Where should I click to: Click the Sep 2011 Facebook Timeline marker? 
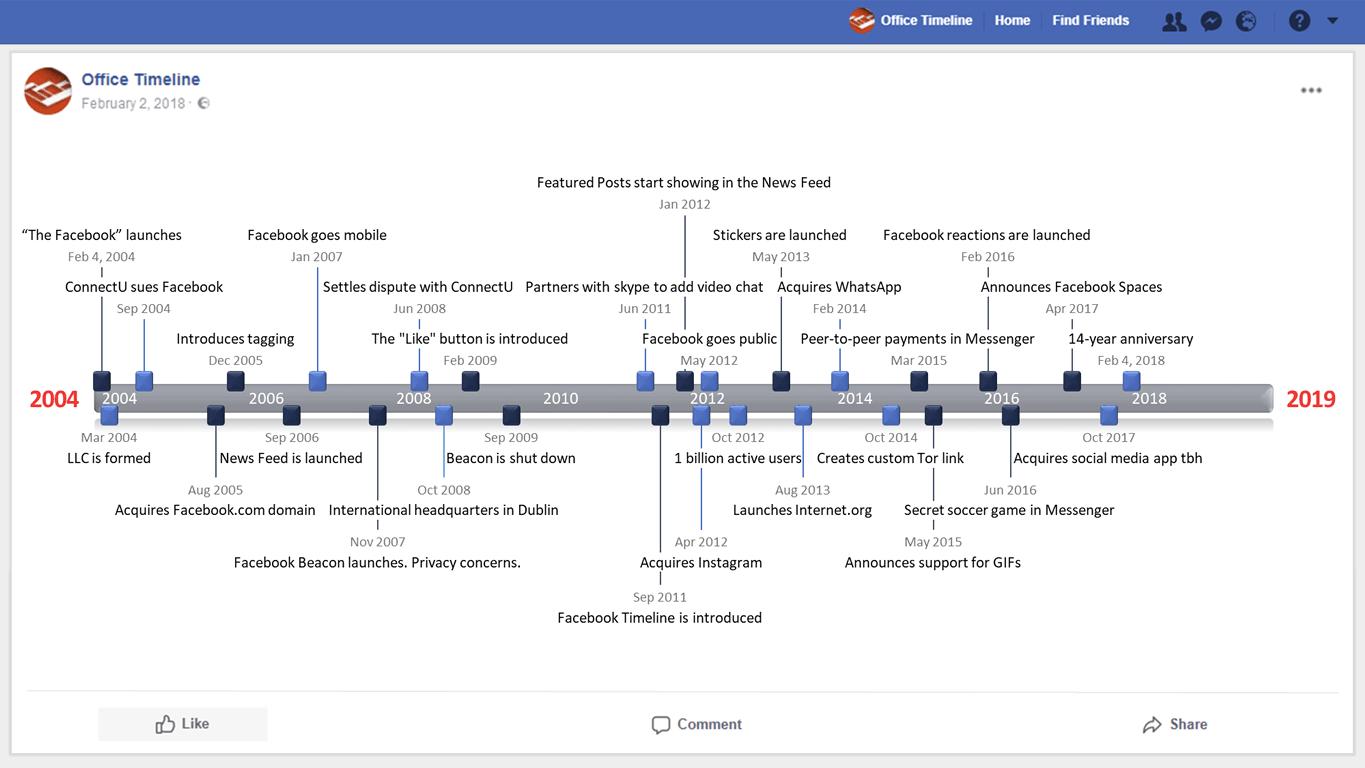click(660, 415)
